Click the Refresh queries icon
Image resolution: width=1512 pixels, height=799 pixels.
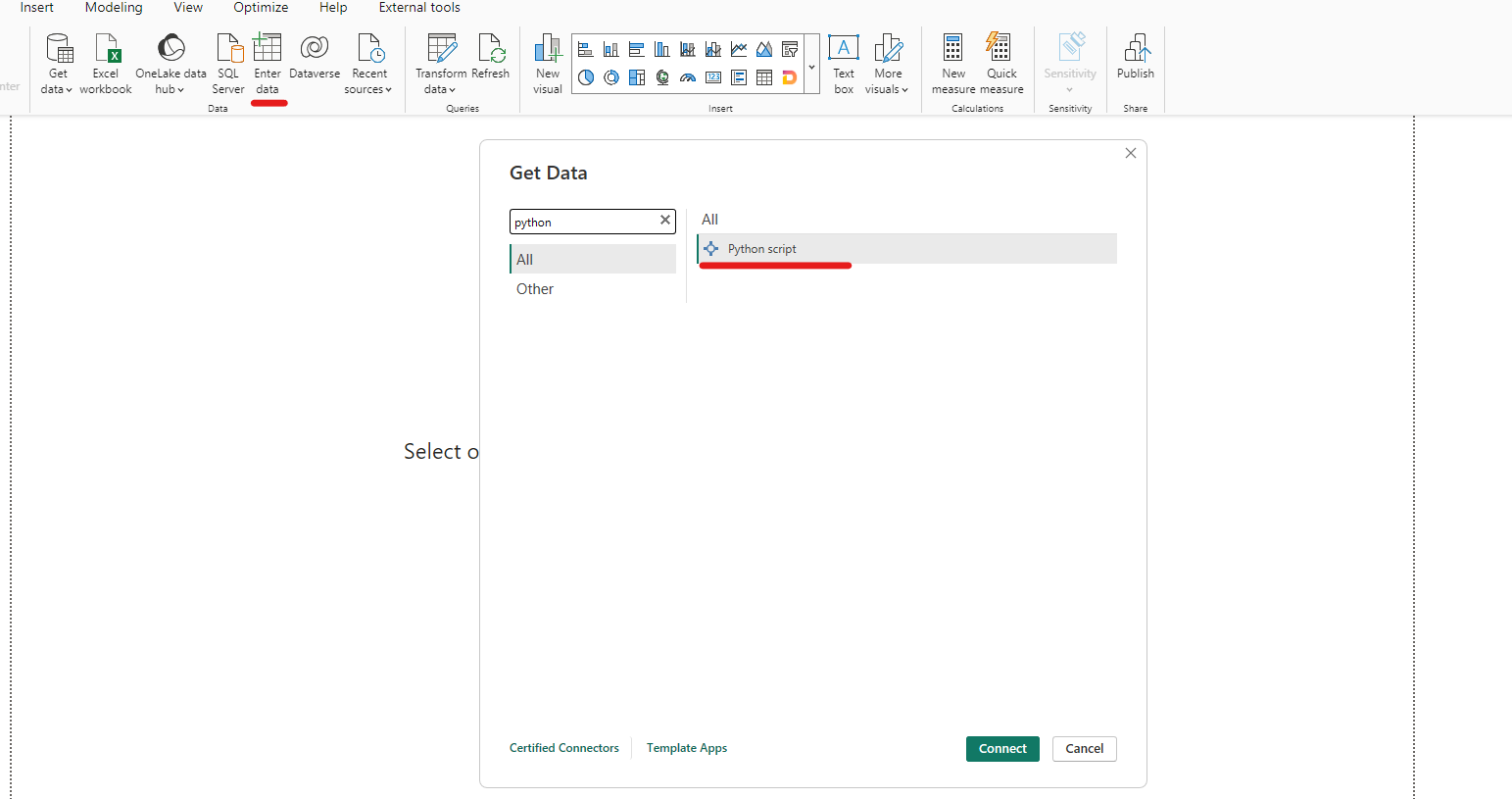(x=491, y=57)
